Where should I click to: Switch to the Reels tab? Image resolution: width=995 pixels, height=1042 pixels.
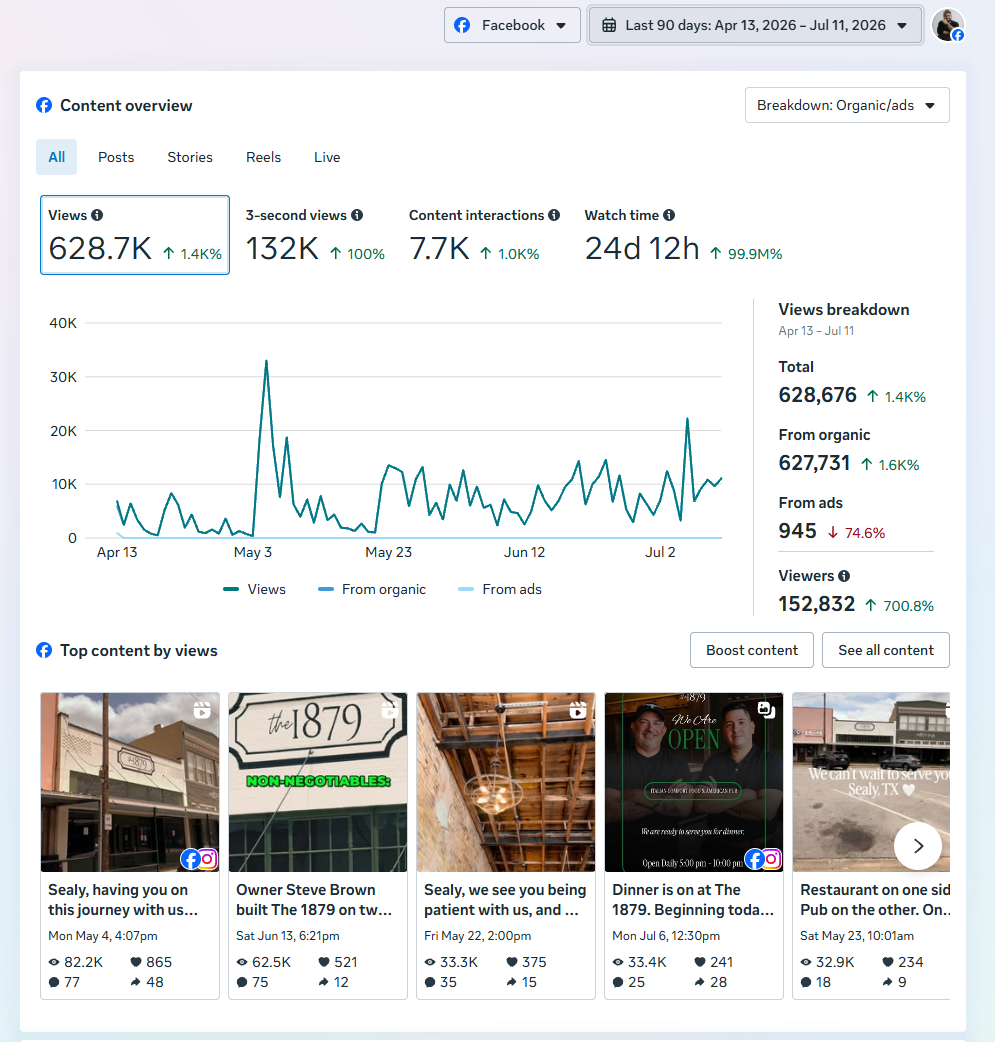(x=263, y=157)
